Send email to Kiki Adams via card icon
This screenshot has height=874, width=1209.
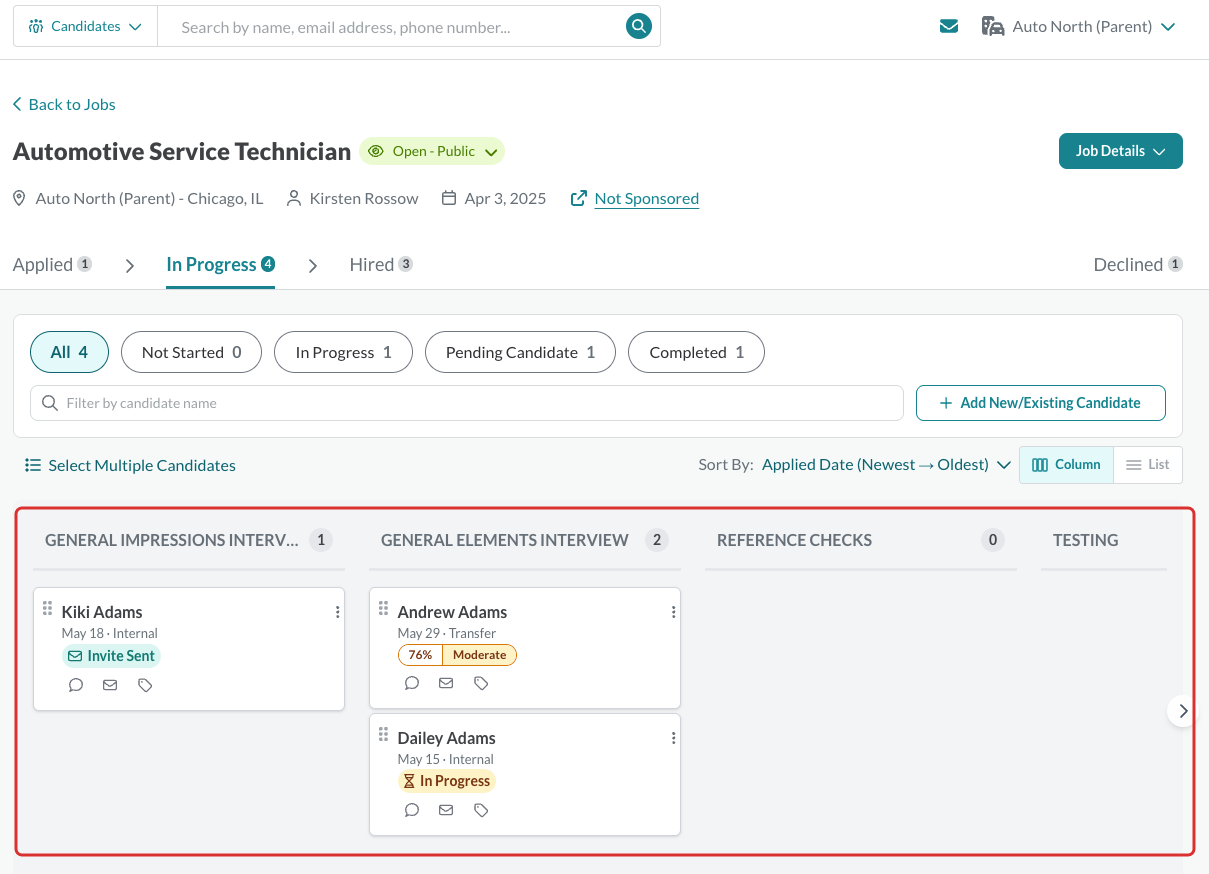tap(110, 685)
